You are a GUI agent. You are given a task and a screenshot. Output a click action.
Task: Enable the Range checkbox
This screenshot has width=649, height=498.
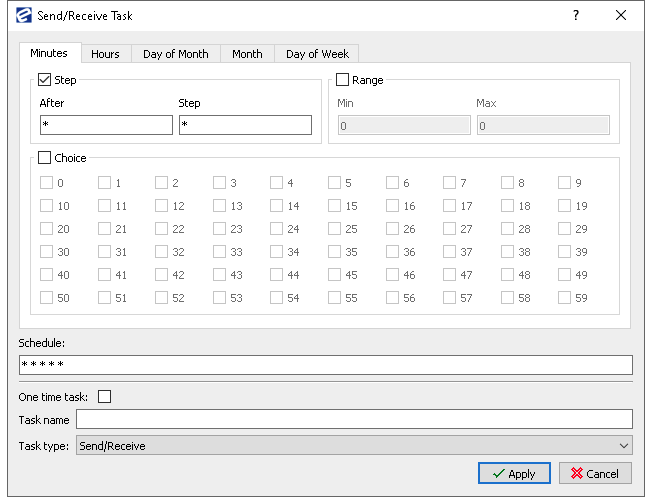(x=343, y=80)
